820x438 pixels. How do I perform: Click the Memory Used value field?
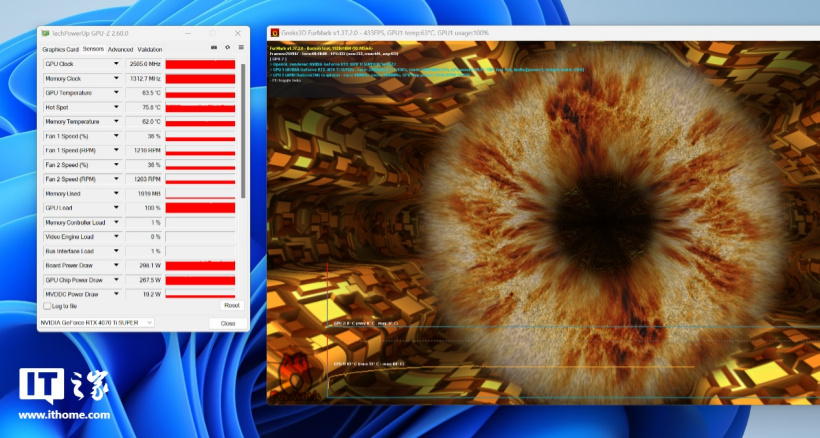[142, 194]
